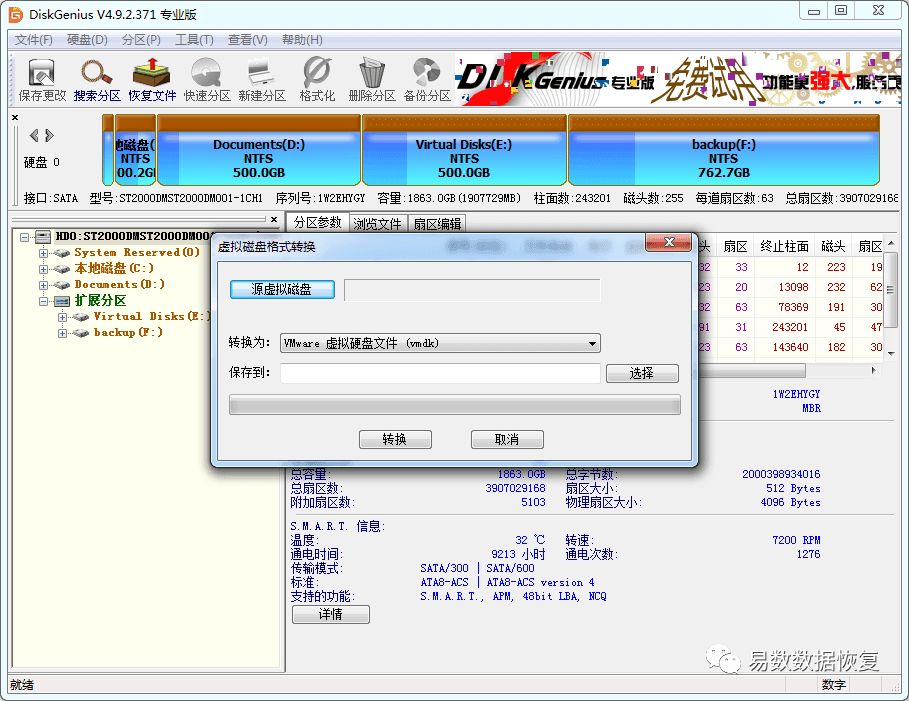Close the disk map pane with X
Image resolution: width=909 pixels, height=701 pixels.
tap(15, 118)
